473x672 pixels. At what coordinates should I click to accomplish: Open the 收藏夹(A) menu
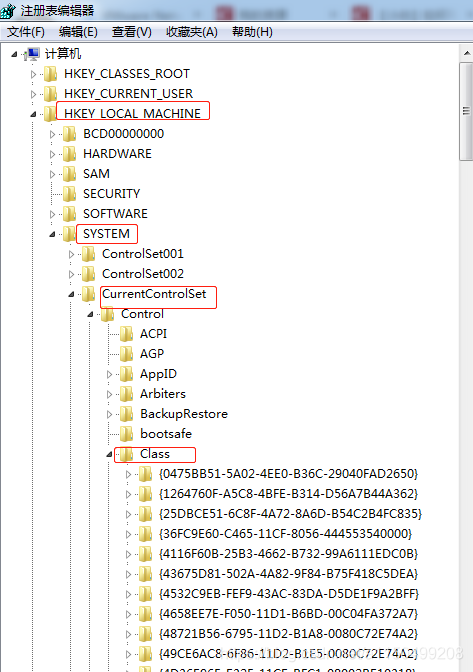pos(192,32)
